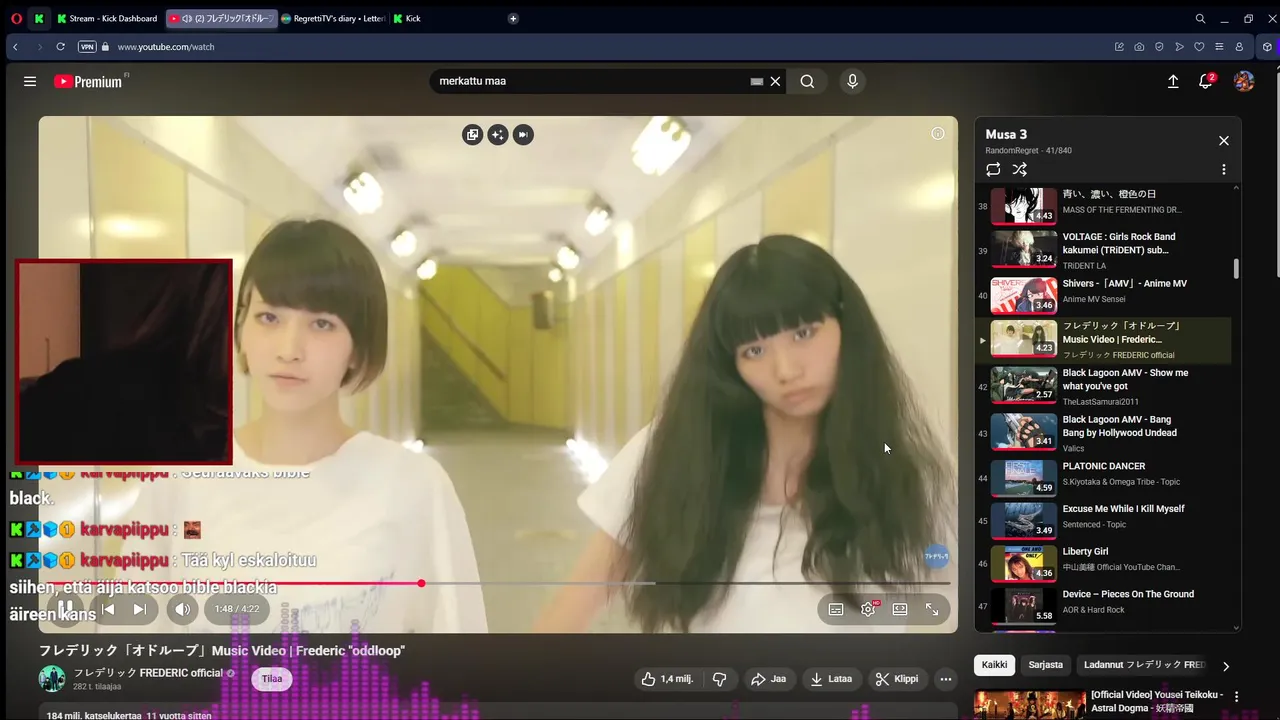Open the upload/create video button
Viewport: 1280px width, 720px height.
(1173, 81)
